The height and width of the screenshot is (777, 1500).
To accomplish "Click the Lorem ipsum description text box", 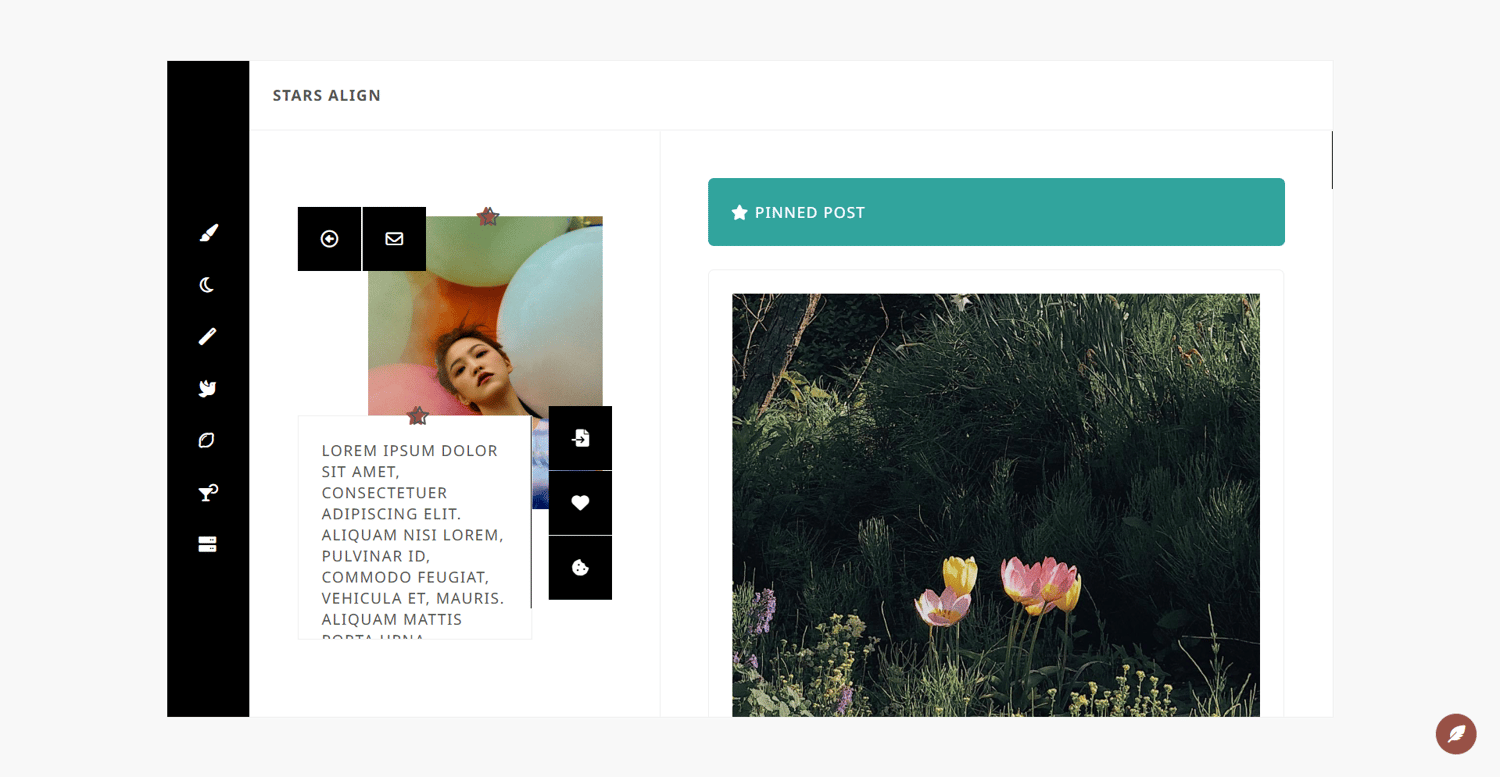I will click(x=415, y=528).
